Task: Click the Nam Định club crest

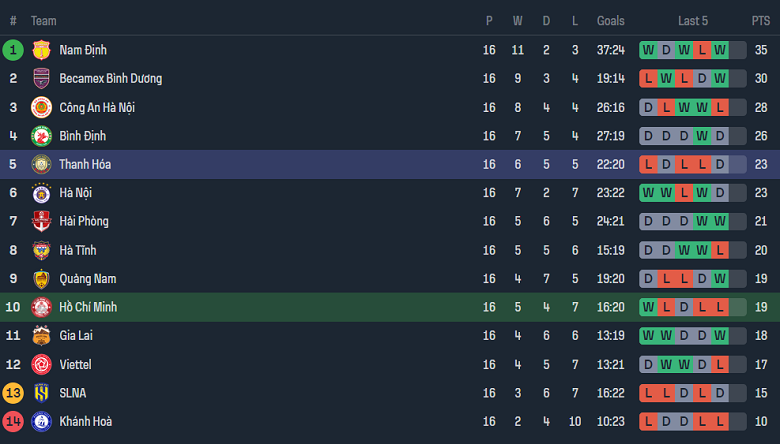Action: coord(41,50)
